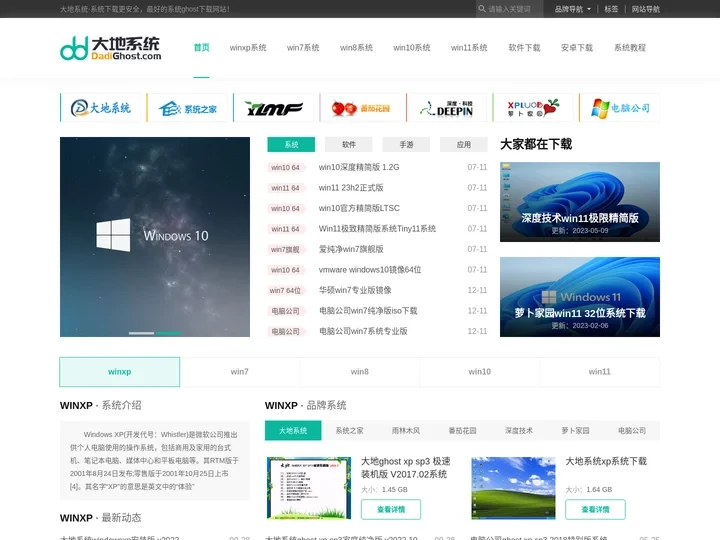The width and height of the screenshot is (720, 540).
Task: Open win7系统 navigation item
Action: coord(303,47)
